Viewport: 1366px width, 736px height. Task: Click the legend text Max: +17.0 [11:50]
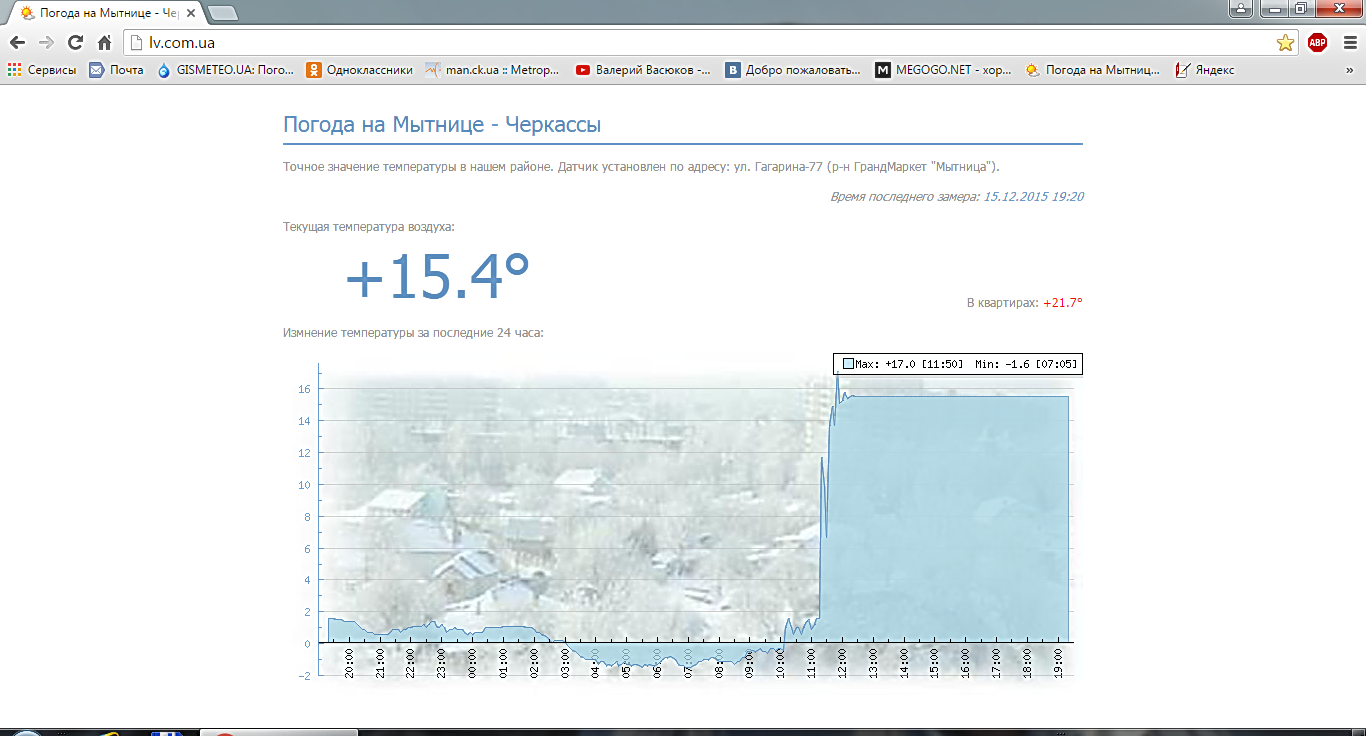[909, 364]
